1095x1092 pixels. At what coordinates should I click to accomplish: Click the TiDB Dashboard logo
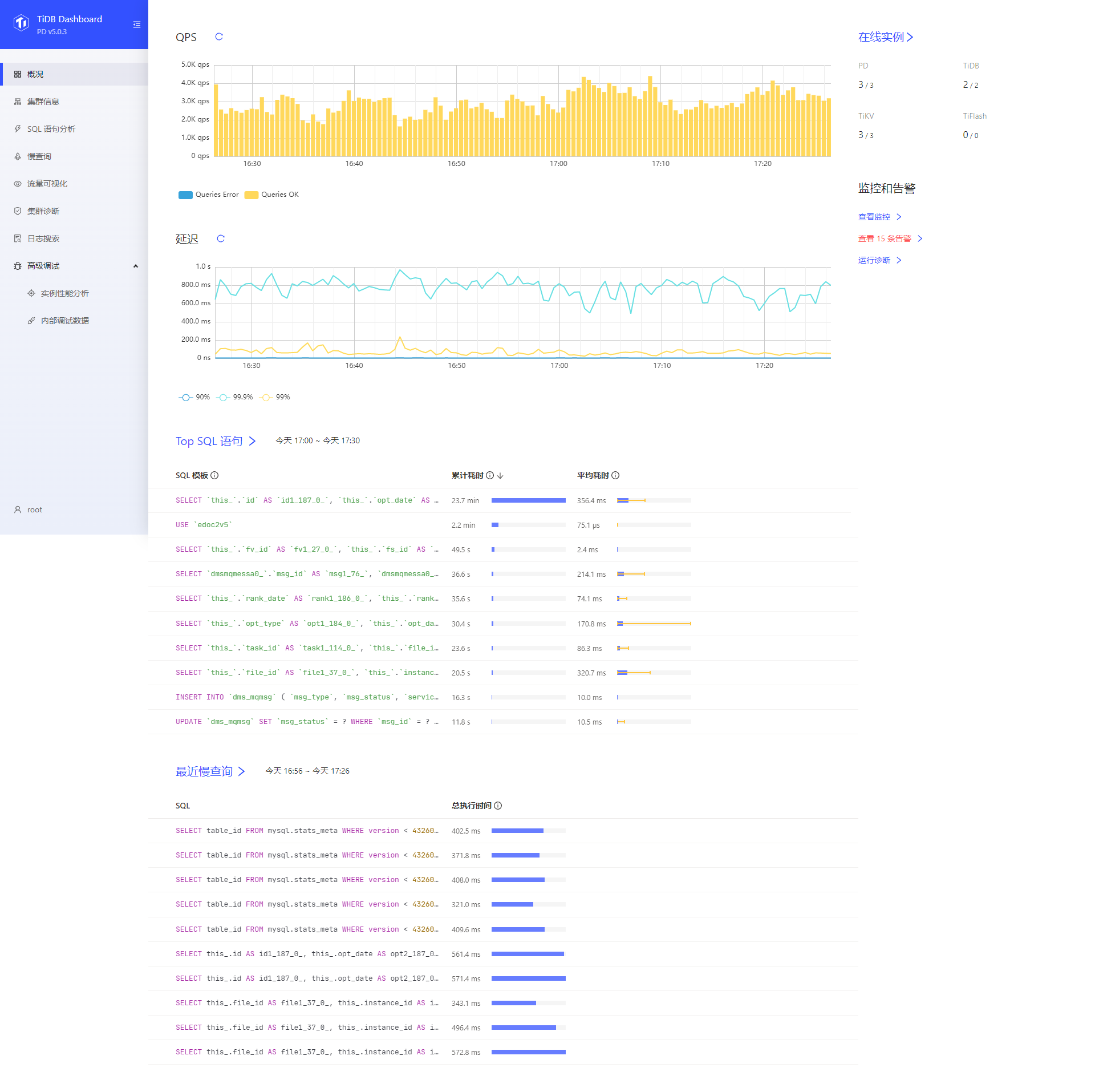click(x=21, y=23)
